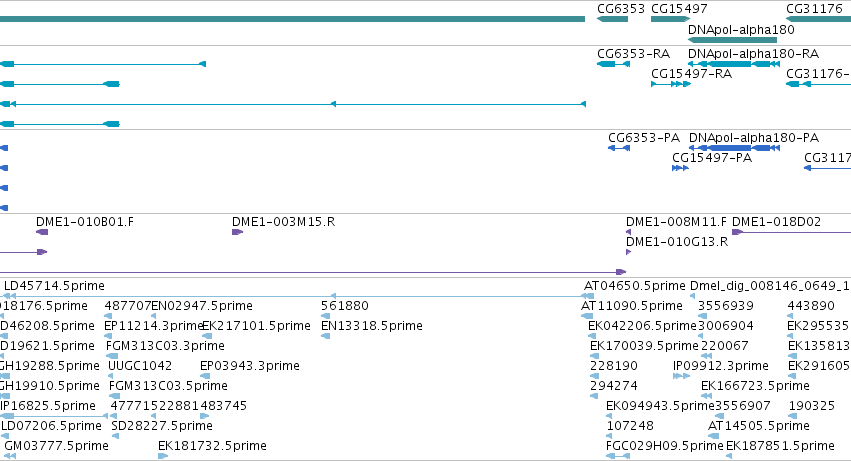The height and width of the screenshot is (461, 851).
Task: Open EST EN02947.5prime
Action: 202,306
